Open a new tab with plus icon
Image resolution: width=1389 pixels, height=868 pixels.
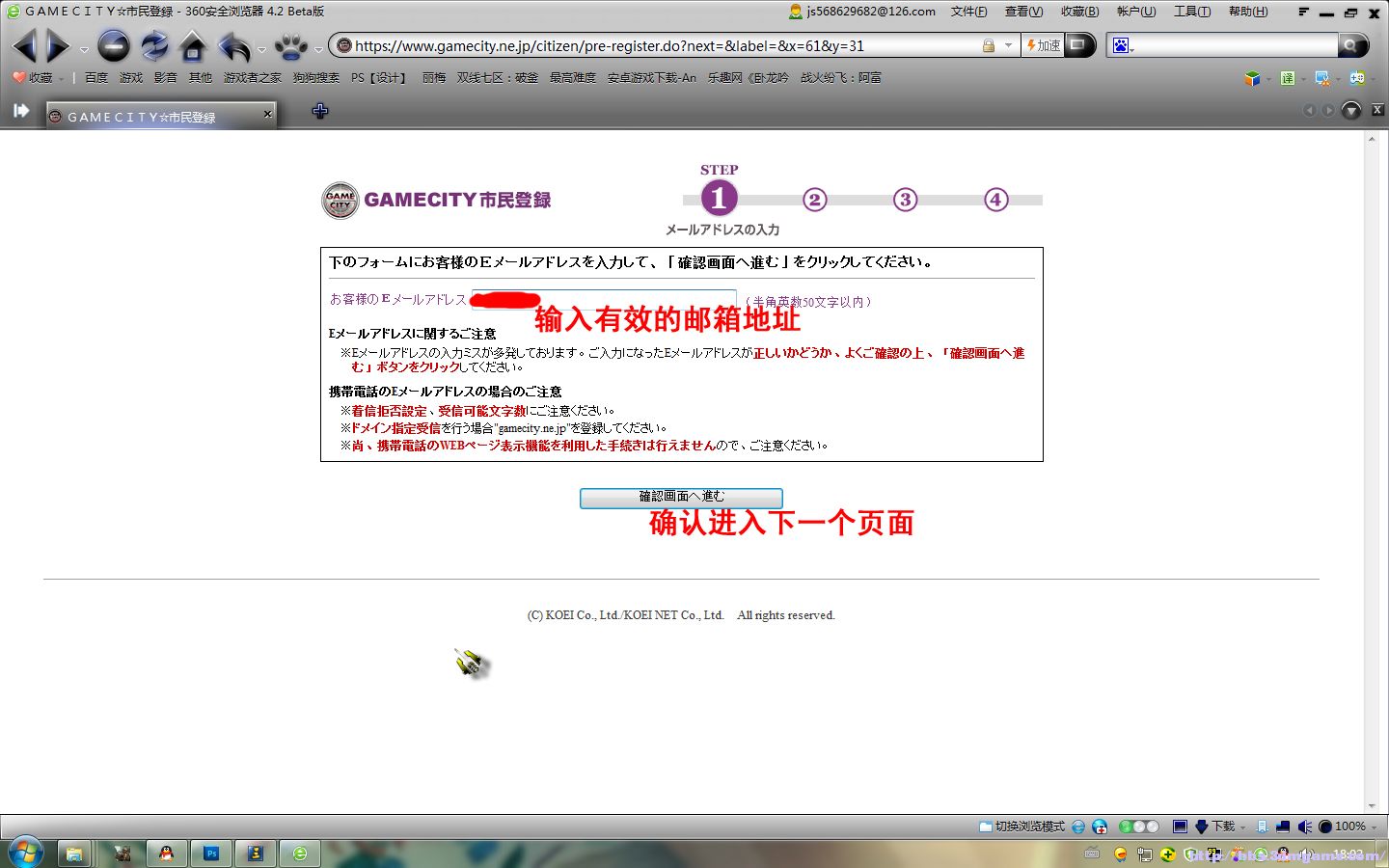click(320, 111)
